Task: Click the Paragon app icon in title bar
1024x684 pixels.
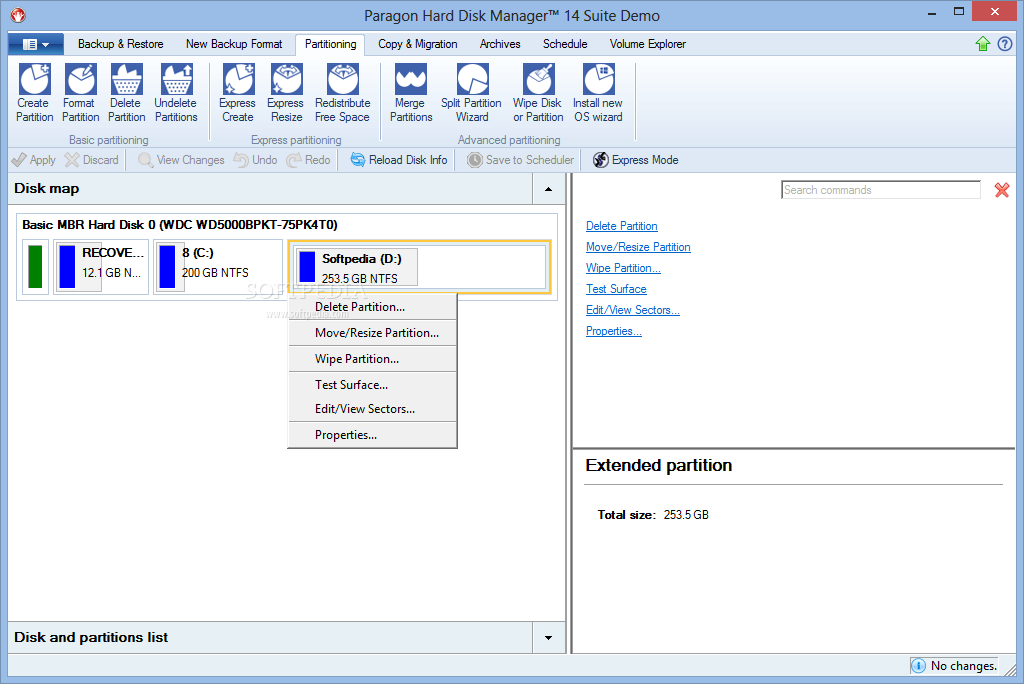Action: click(x=18, y=15)
